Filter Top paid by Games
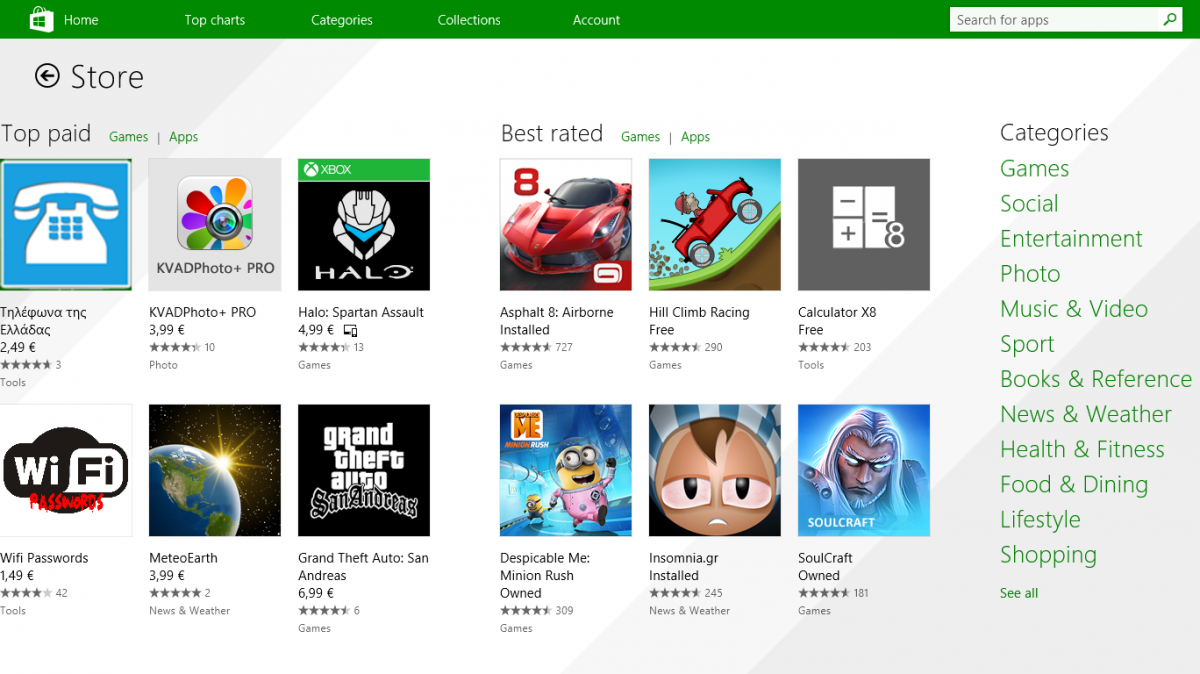Viewport: 1200px width, 674px height. [x=128, y=137]
